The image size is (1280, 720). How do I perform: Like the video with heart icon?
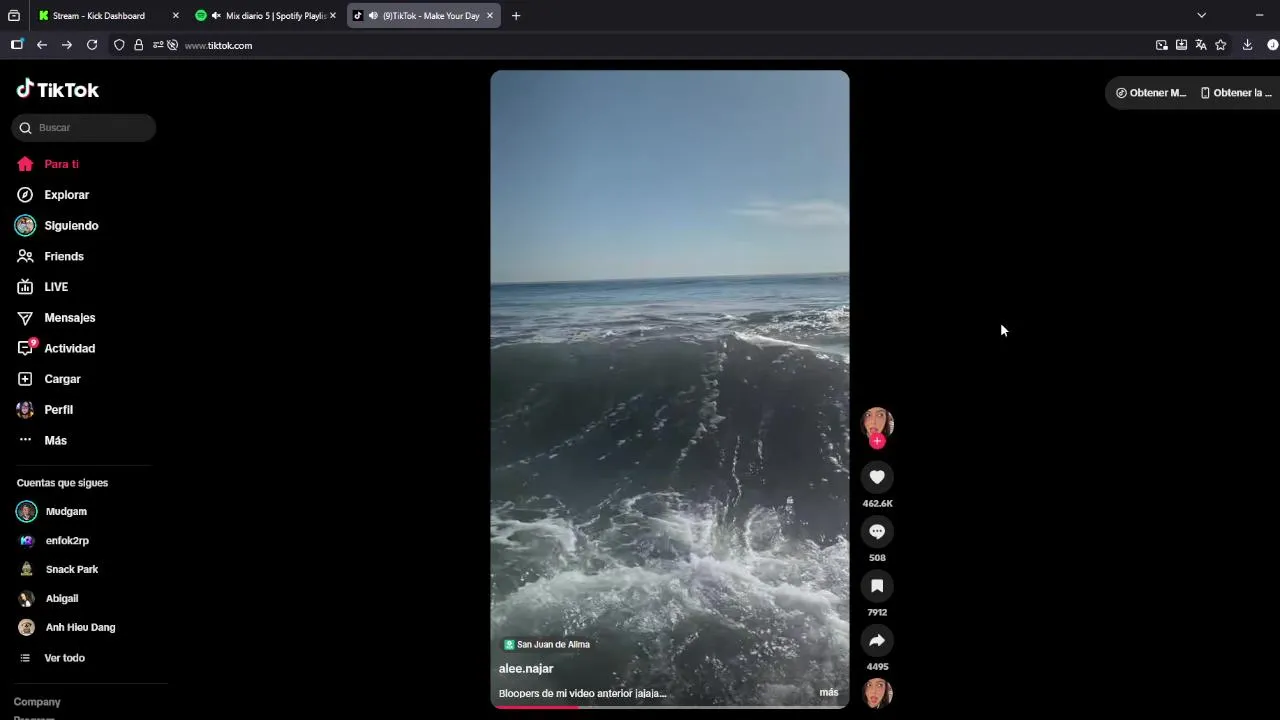pos(877,477)
